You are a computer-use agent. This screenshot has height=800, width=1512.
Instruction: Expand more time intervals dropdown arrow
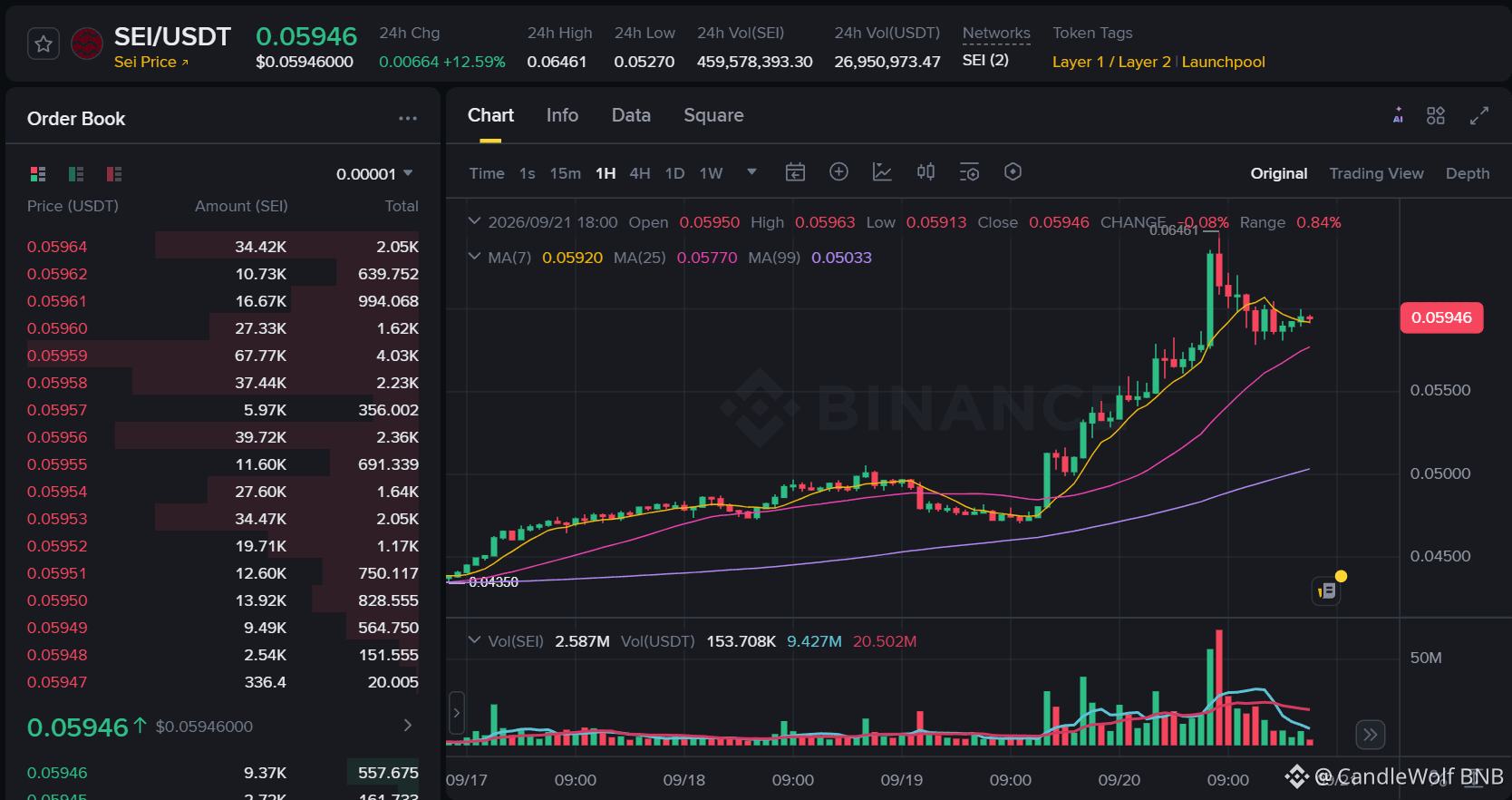click(751, 172)
